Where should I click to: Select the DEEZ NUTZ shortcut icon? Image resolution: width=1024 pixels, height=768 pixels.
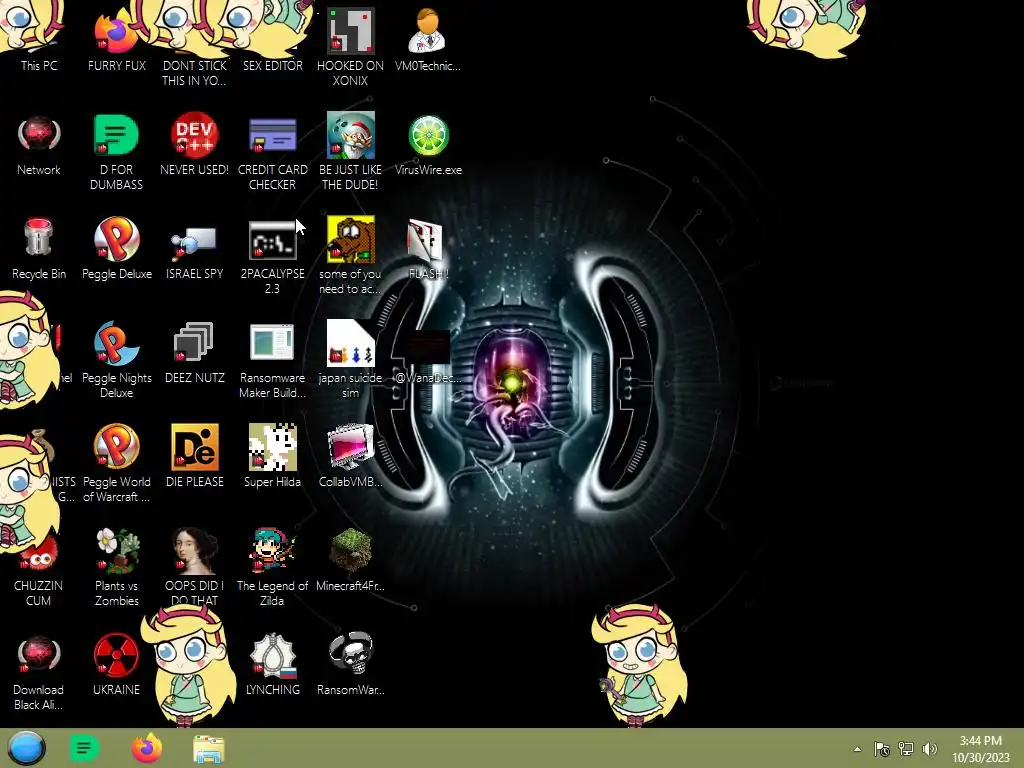click(x=194, y=354)
